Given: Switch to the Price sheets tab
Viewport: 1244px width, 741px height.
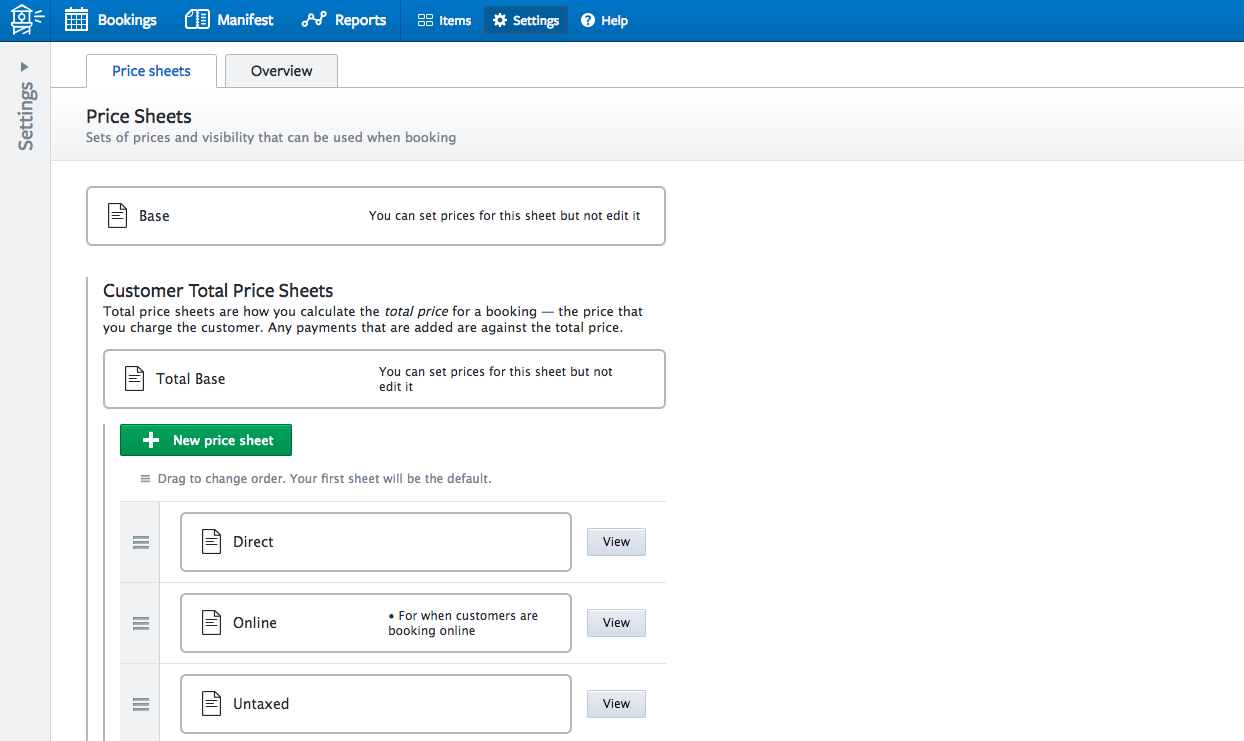Looking at the screenshot, I should point(152,71).
